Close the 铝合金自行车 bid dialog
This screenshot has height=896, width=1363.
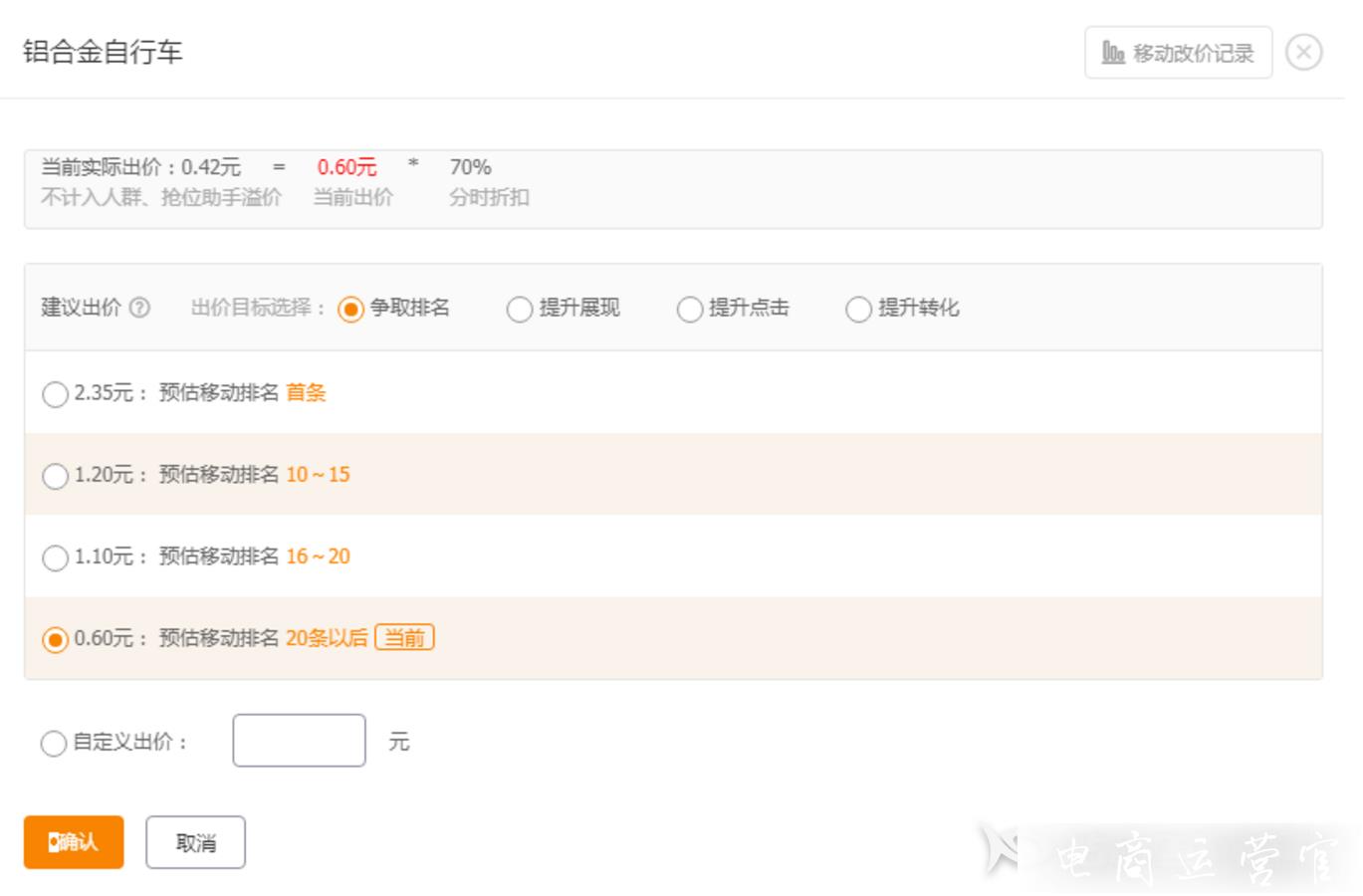coord(1304,52)
